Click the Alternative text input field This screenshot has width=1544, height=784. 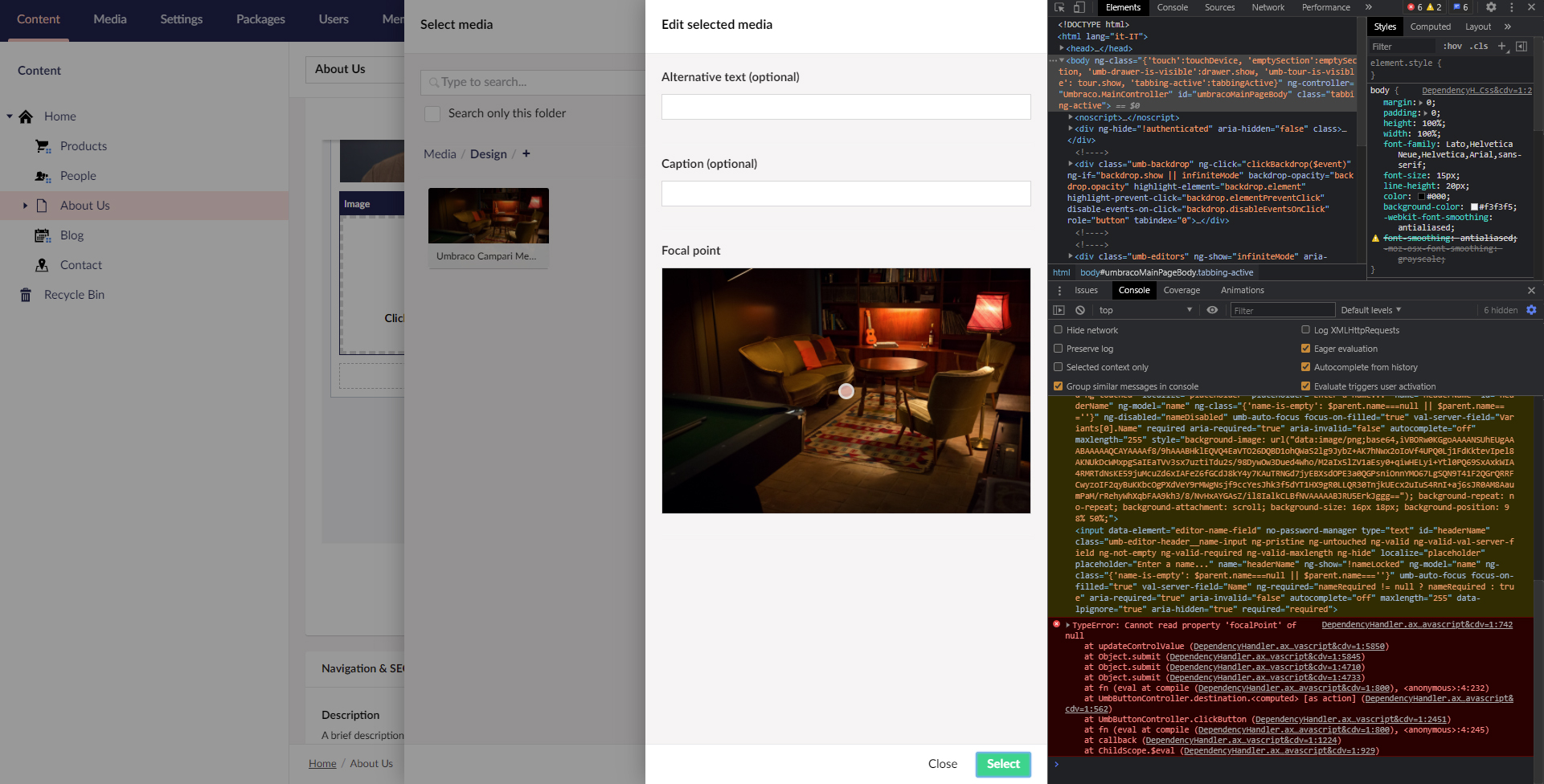click(846, 107)
